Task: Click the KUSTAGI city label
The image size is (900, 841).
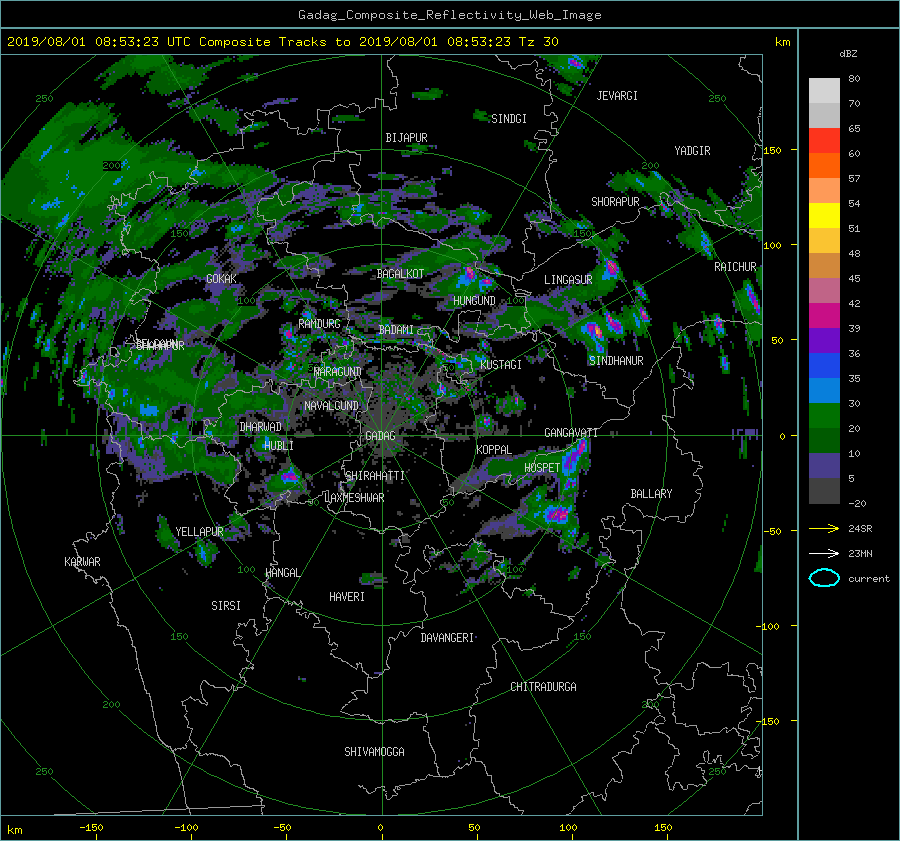Action: pos(501,365)
